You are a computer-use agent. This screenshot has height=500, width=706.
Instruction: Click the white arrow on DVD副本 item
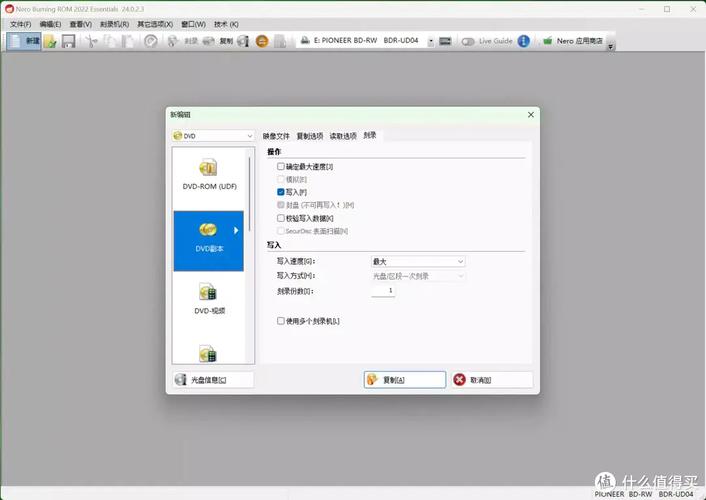236,231
